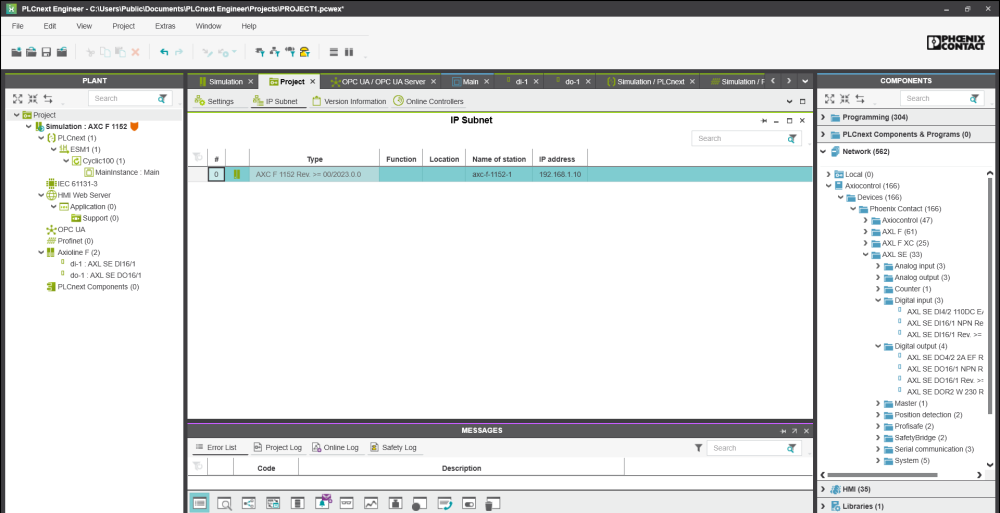1000x513 pixels.
Task: Click the Open project toolbar icon
Action: point(31,52)
